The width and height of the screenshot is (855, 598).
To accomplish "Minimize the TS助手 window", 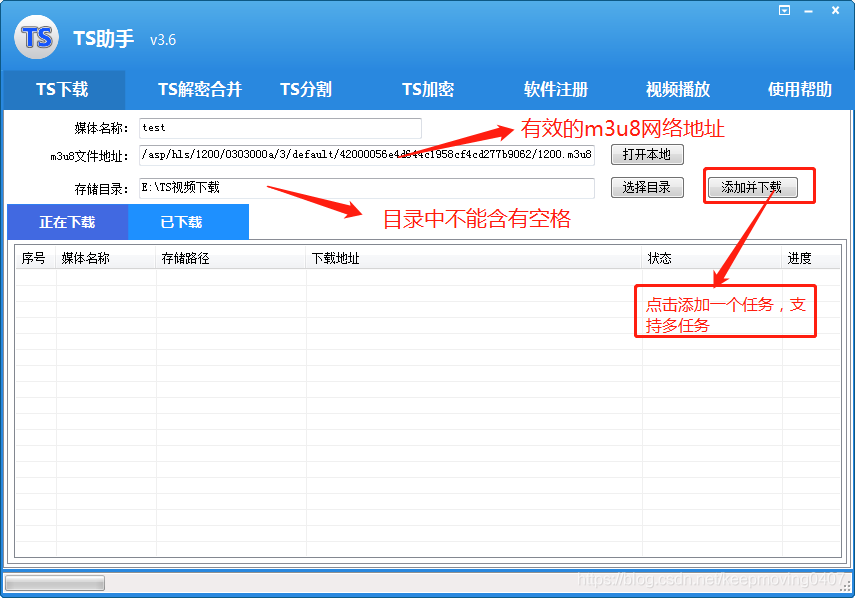I will pyautogui.click(x=809, y=11).
